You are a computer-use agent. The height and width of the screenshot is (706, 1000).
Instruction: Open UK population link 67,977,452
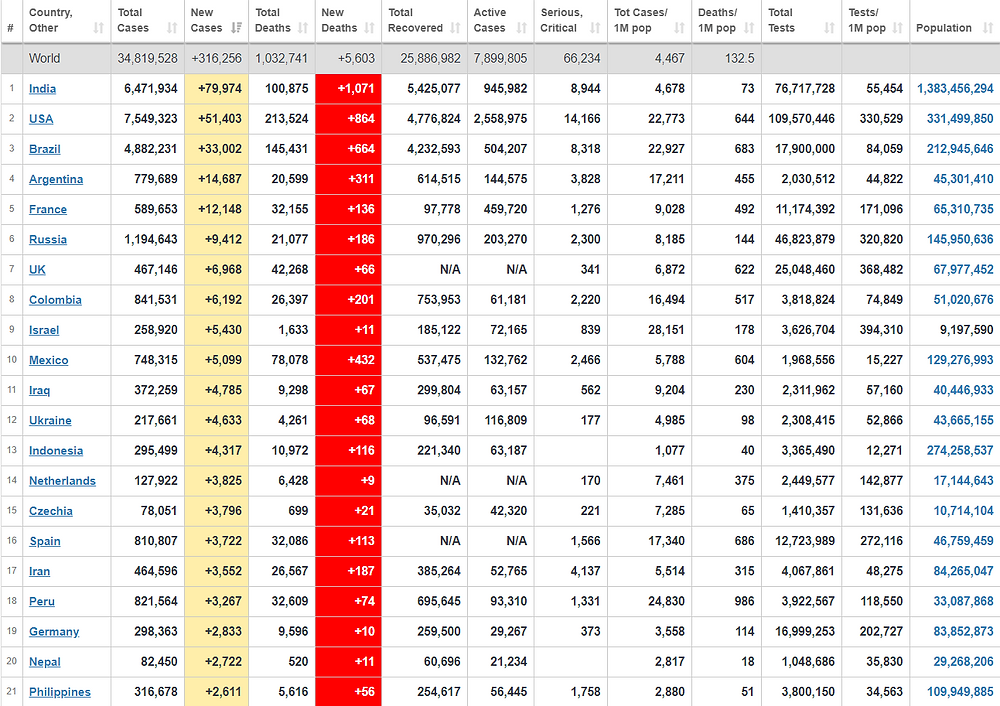click(x=963, y=270)
